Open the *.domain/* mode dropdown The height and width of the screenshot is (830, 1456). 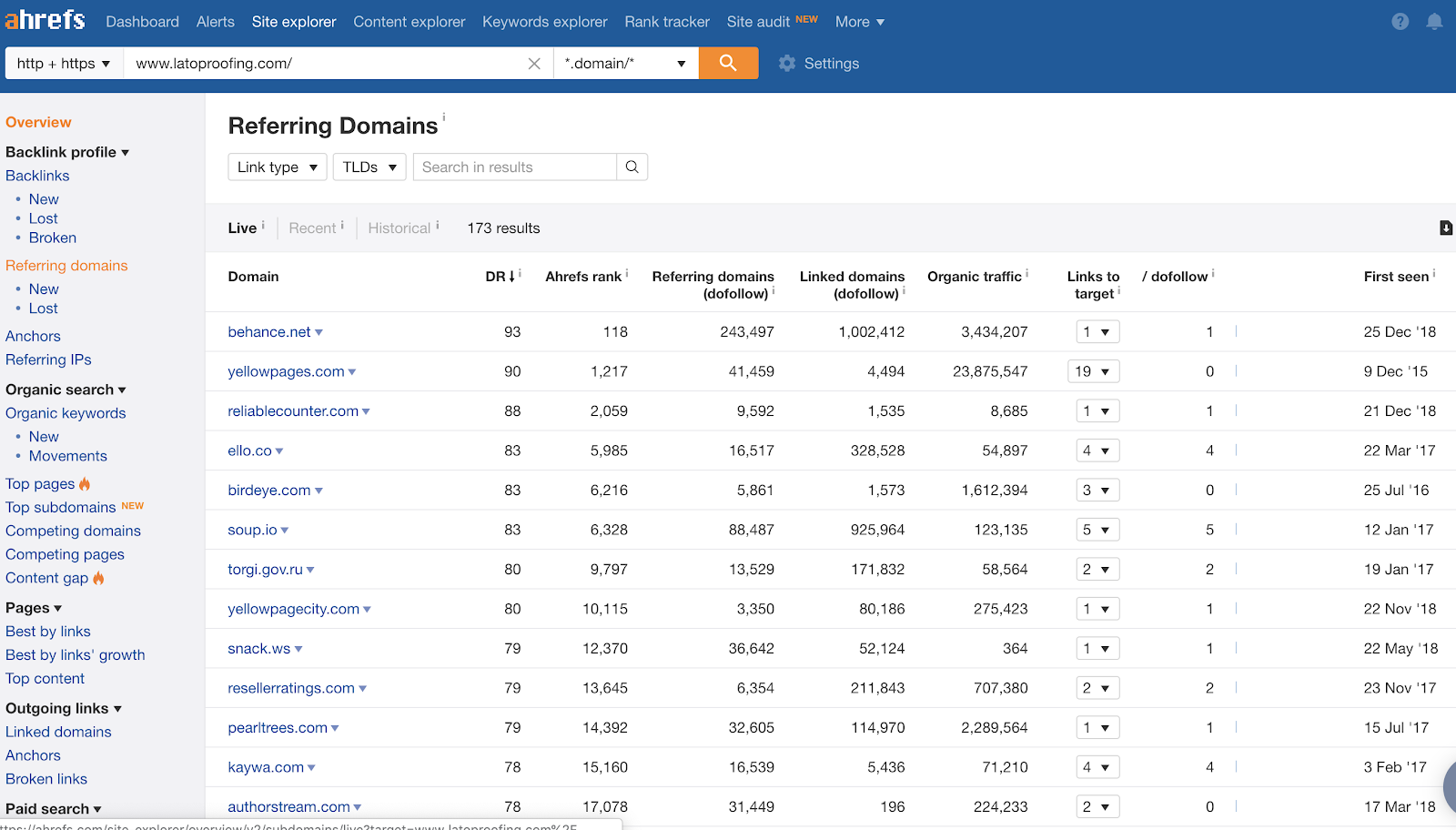coord(625,64)
